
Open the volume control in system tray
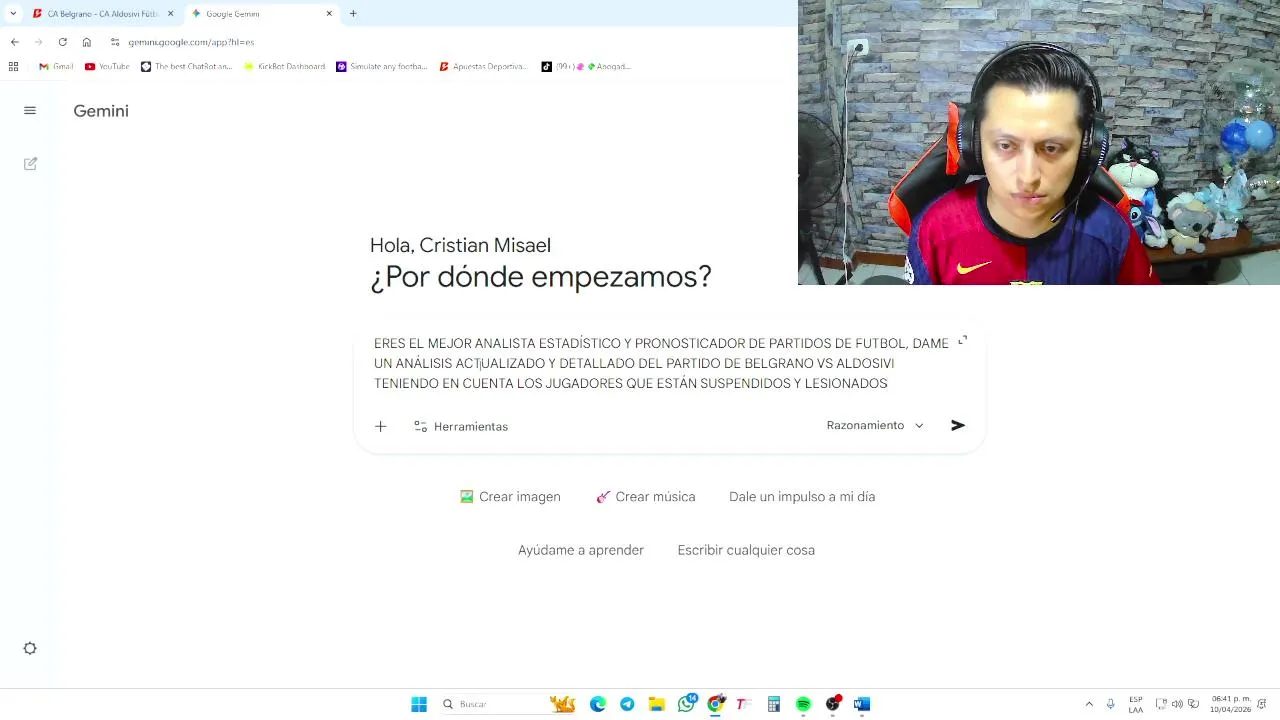pyautogui.click(x=1177, y=704)
